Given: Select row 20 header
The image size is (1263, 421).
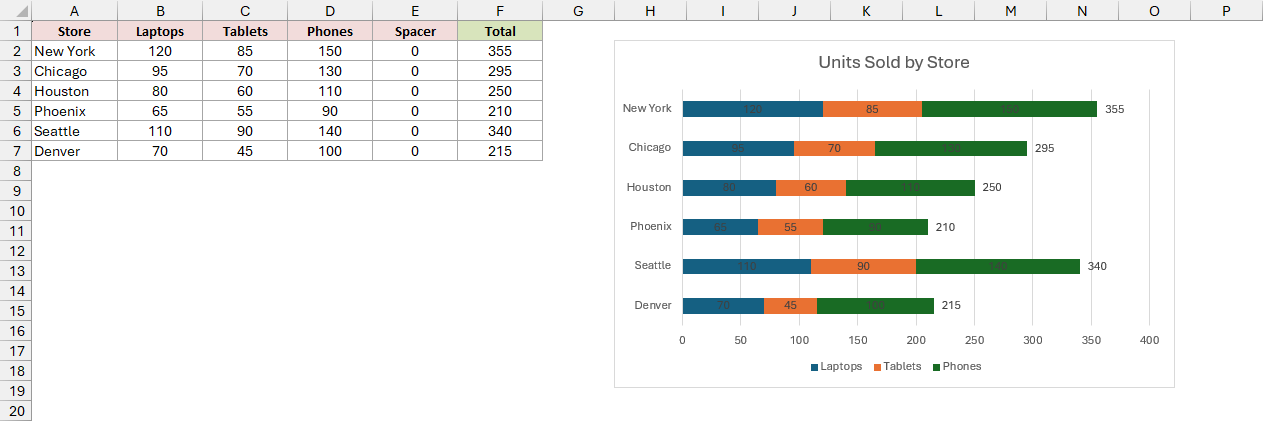Looking at the screenshot, I should [x=15, y=411].
